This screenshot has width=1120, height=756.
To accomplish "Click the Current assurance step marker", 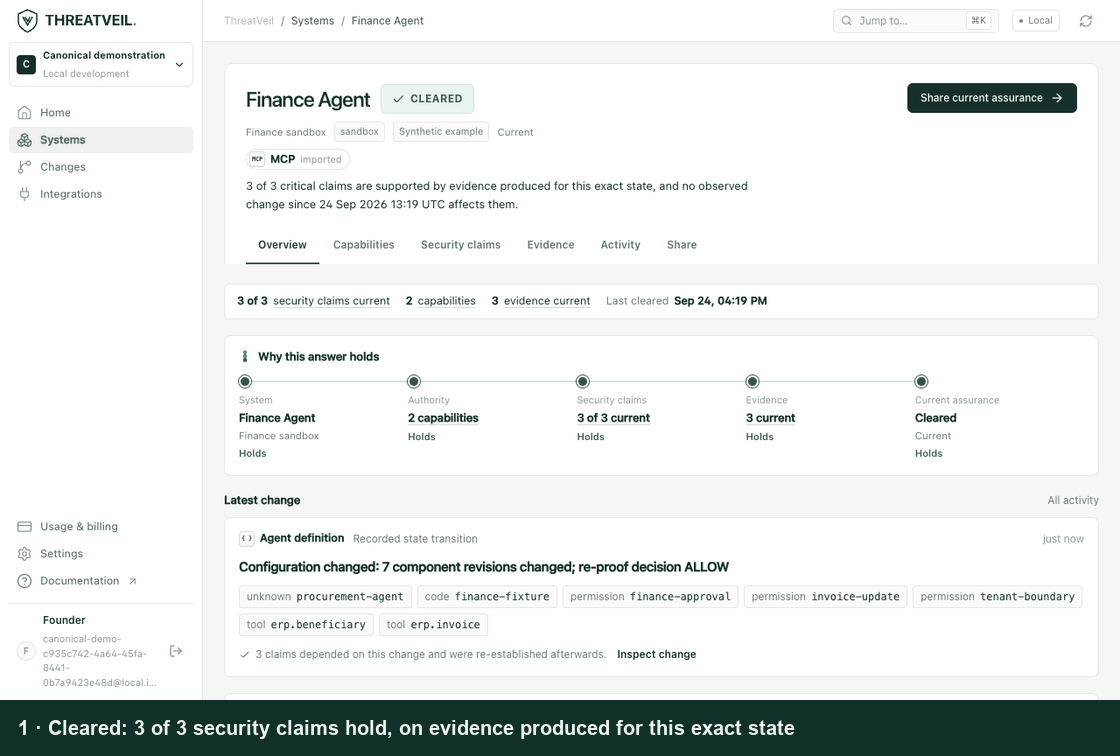I will [921, 382].
